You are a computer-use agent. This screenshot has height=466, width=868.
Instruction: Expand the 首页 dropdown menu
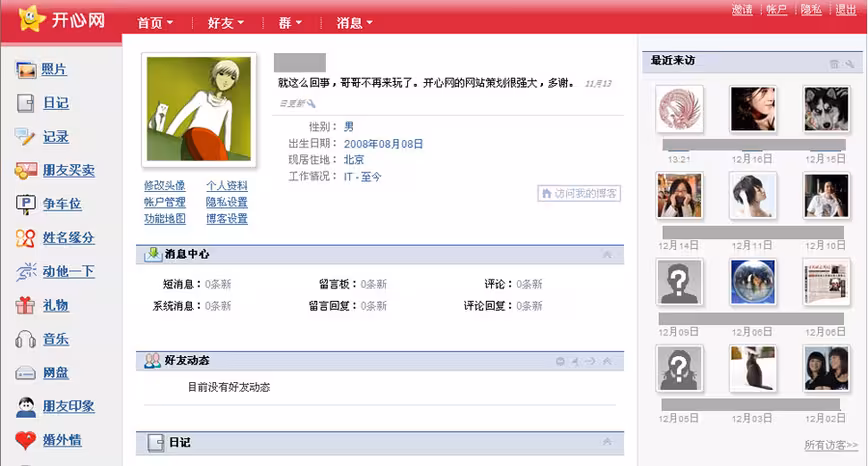(155, 23)
